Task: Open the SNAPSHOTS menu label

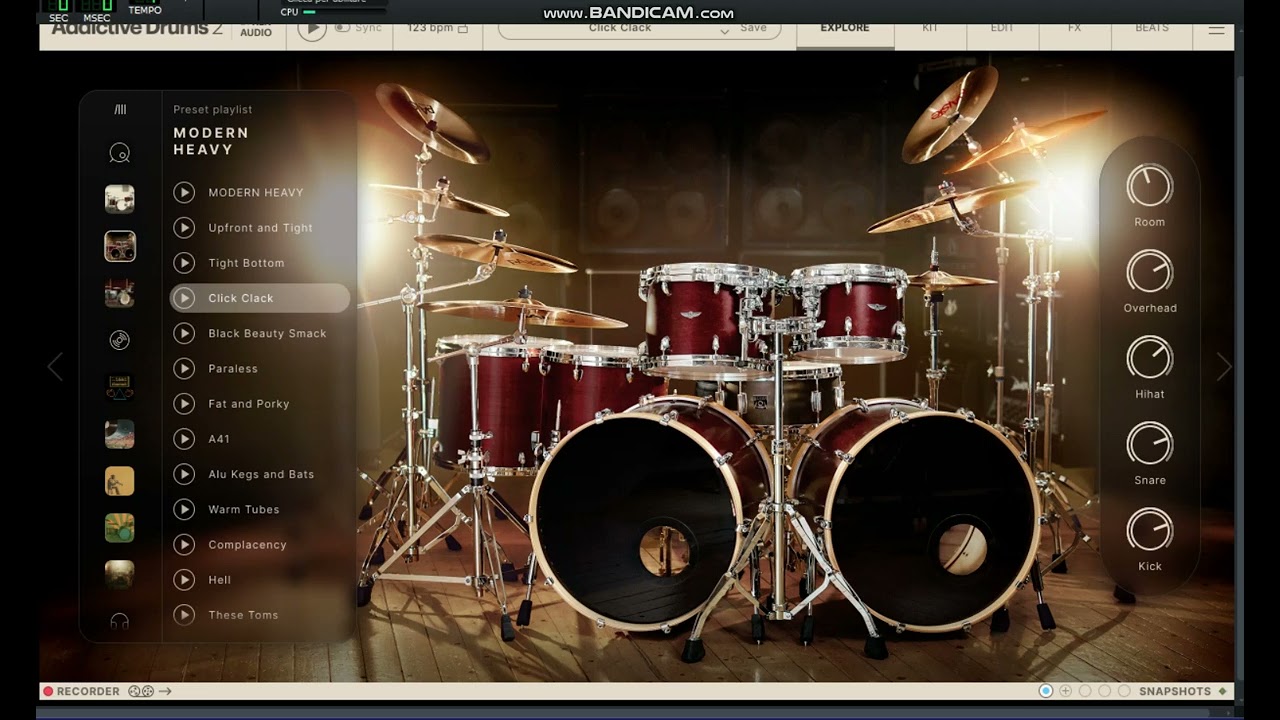Action: 1175,691
